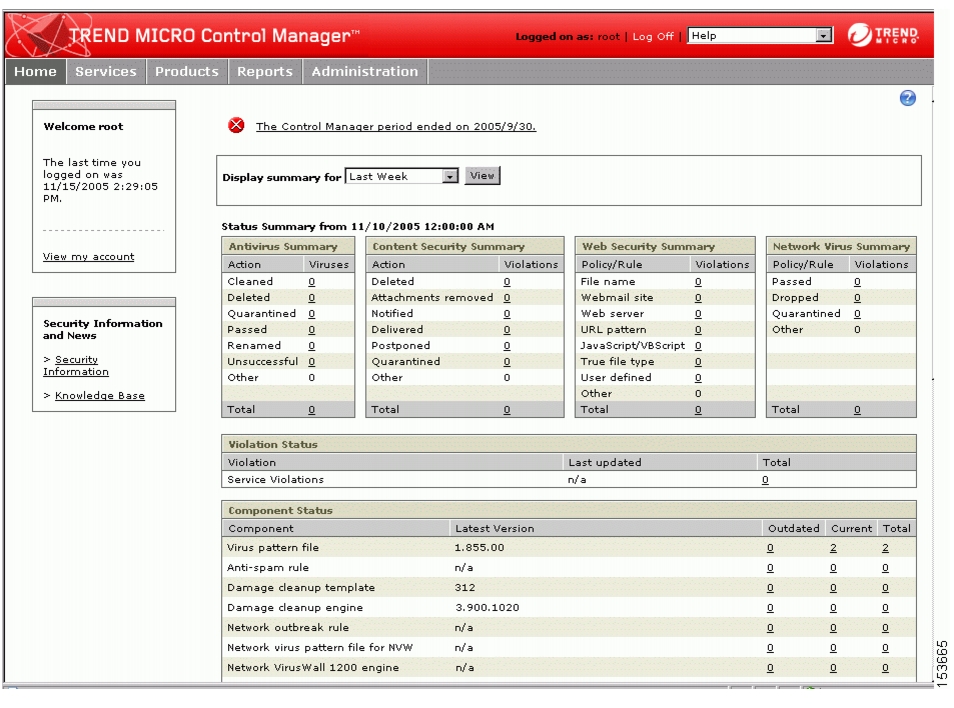Viewport: 954px width, 708px height.
Task: Open the Virus pattern file Total count
Action: tap(885, 548)
